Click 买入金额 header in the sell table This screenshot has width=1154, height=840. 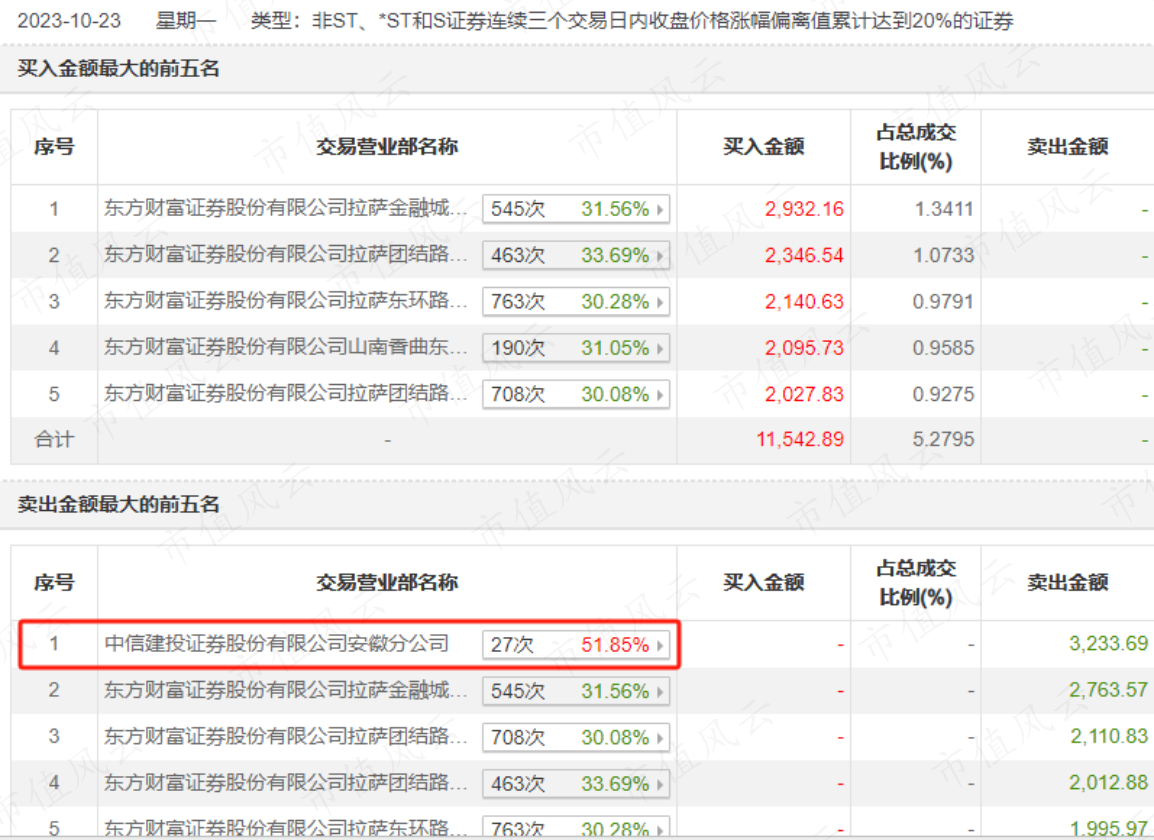point(764,582)
